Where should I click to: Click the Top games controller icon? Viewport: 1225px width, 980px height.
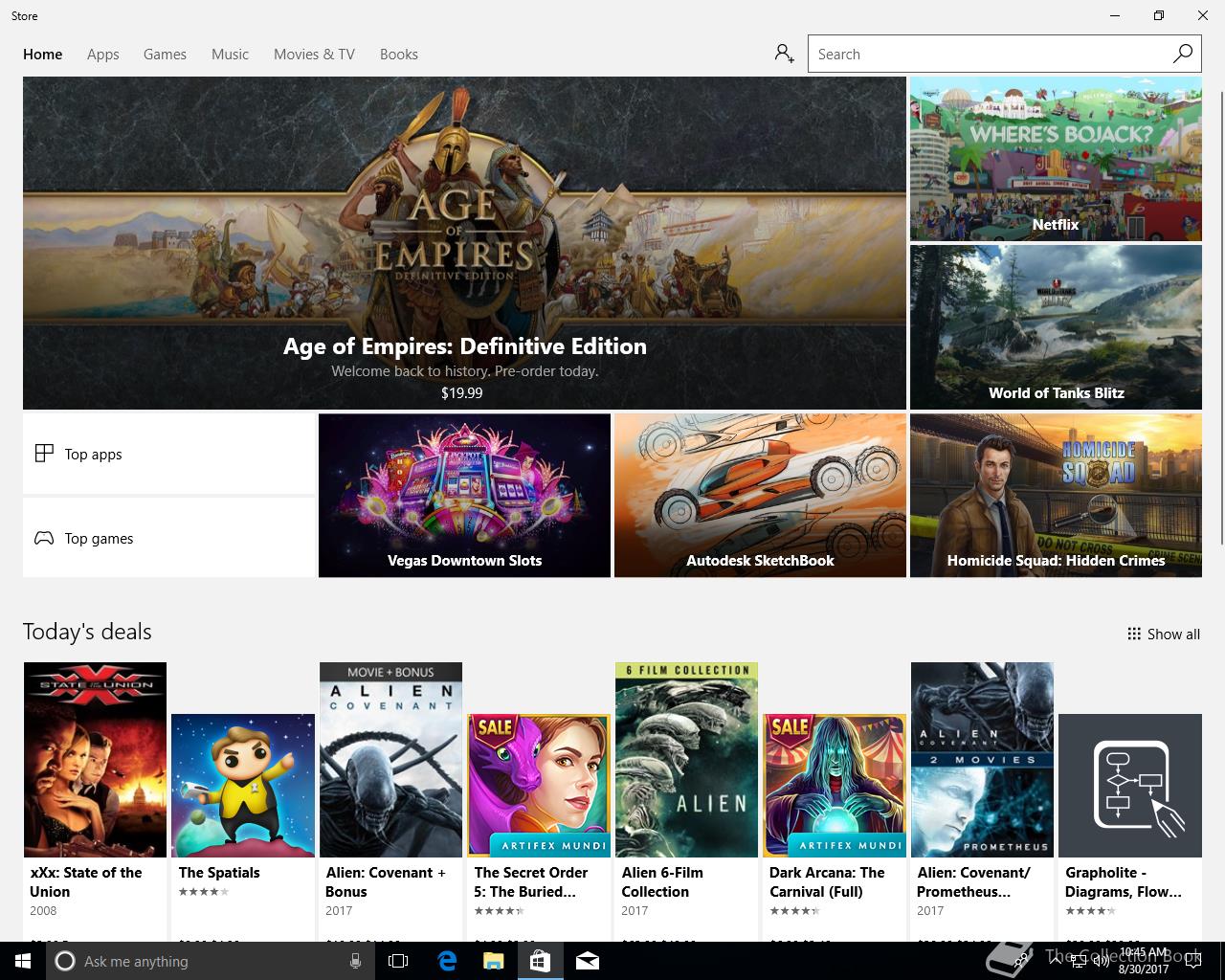point(44,538)
